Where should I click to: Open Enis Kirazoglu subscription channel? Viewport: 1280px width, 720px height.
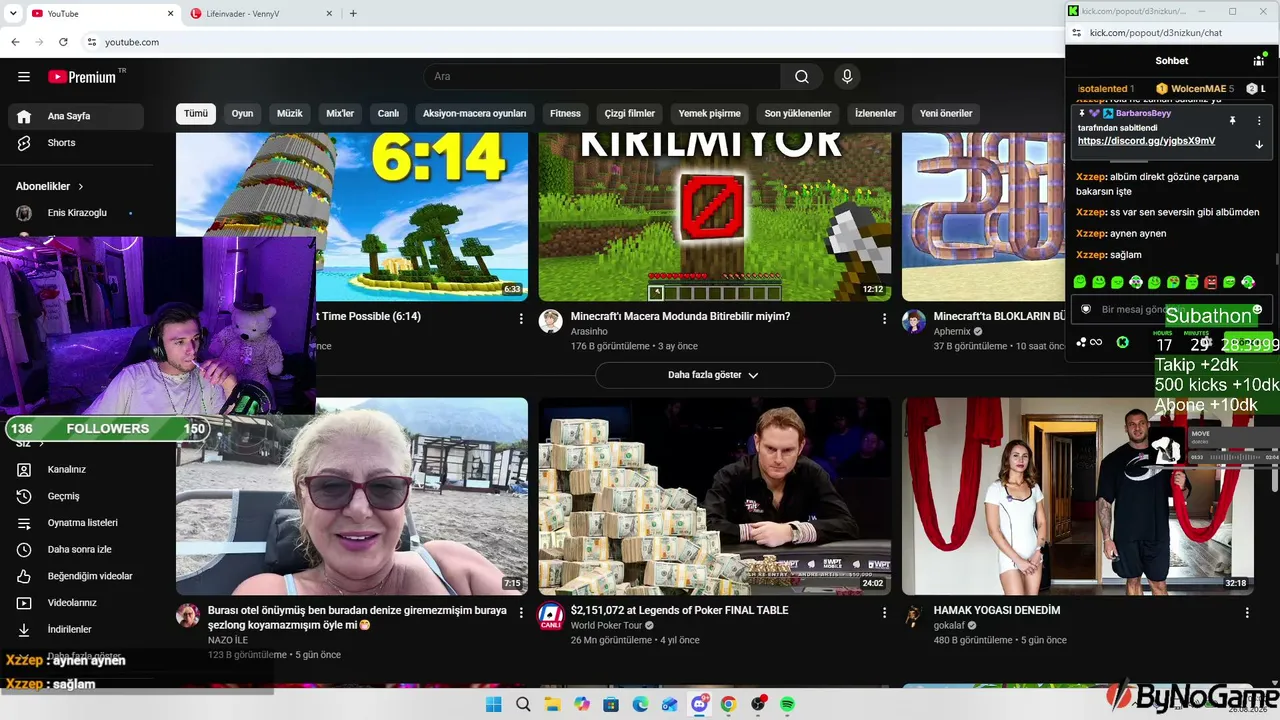[x=76, y=213]
